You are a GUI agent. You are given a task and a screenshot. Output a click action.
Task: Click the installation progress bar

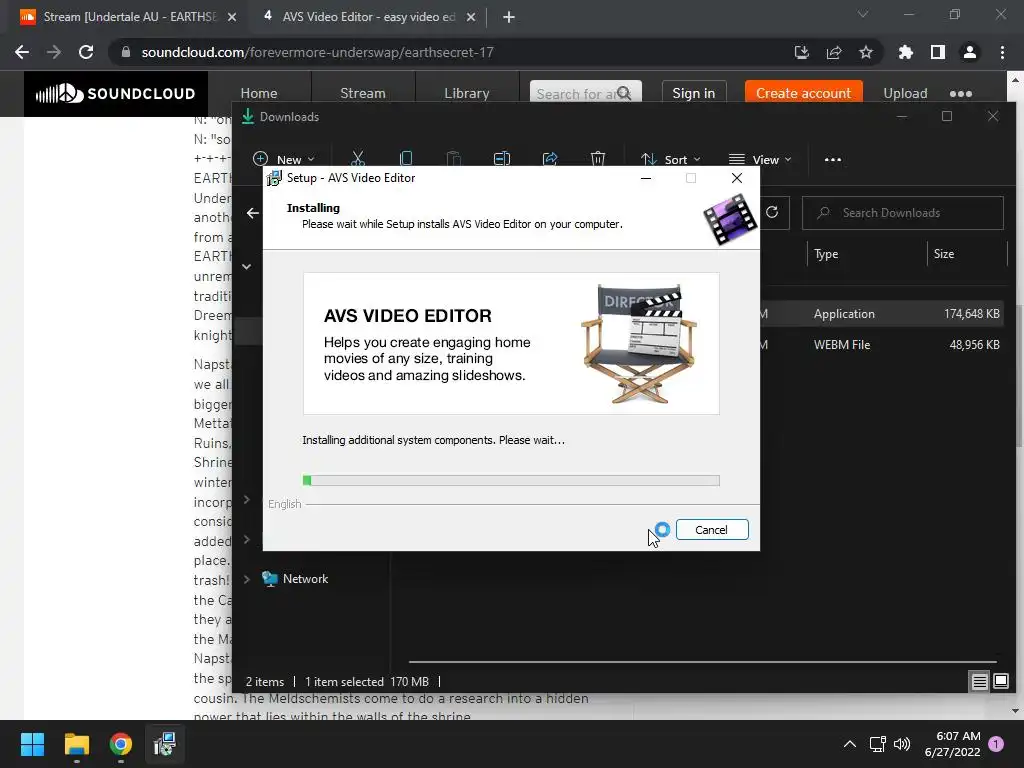[511, 481]
